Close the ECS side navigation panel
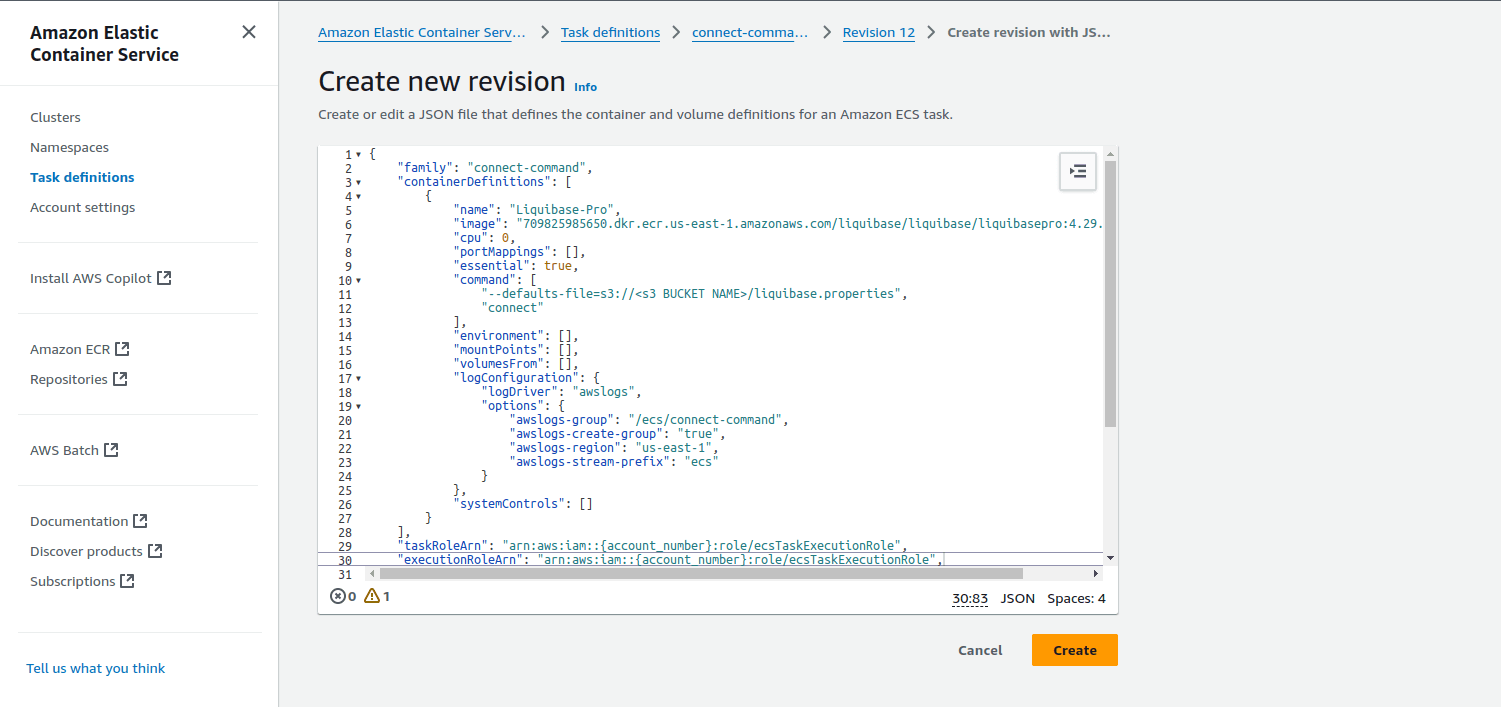The image size is (1501, 707). tap(249, 32)
